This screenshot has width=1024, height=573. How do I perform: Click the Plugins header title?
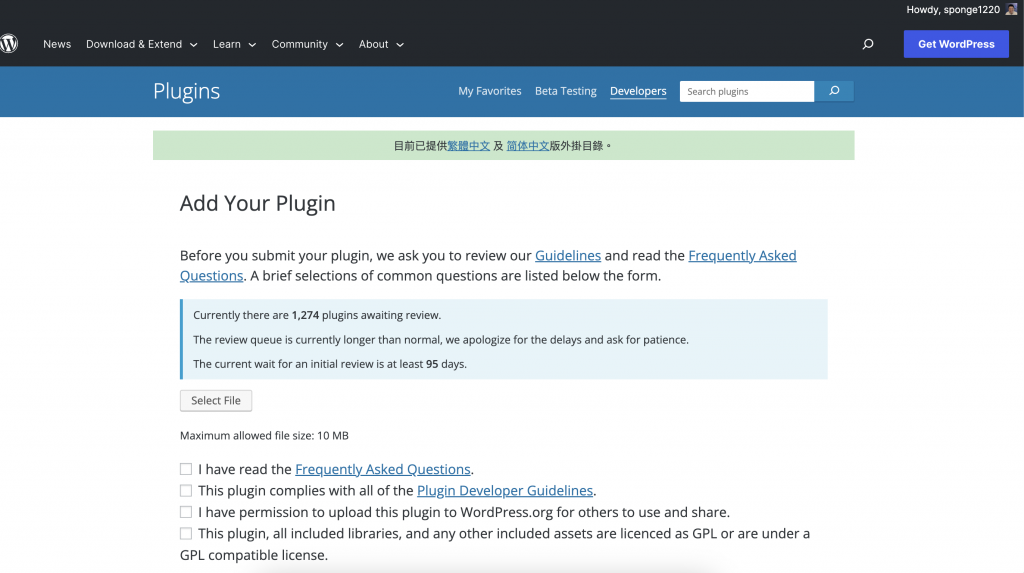tap(186, 91)
